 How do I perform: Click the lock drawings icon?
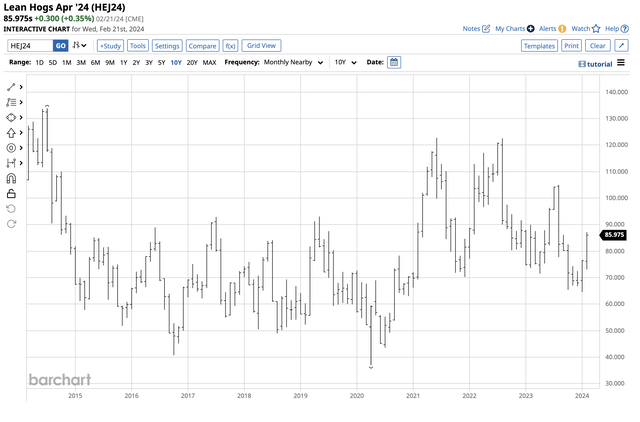11,193
